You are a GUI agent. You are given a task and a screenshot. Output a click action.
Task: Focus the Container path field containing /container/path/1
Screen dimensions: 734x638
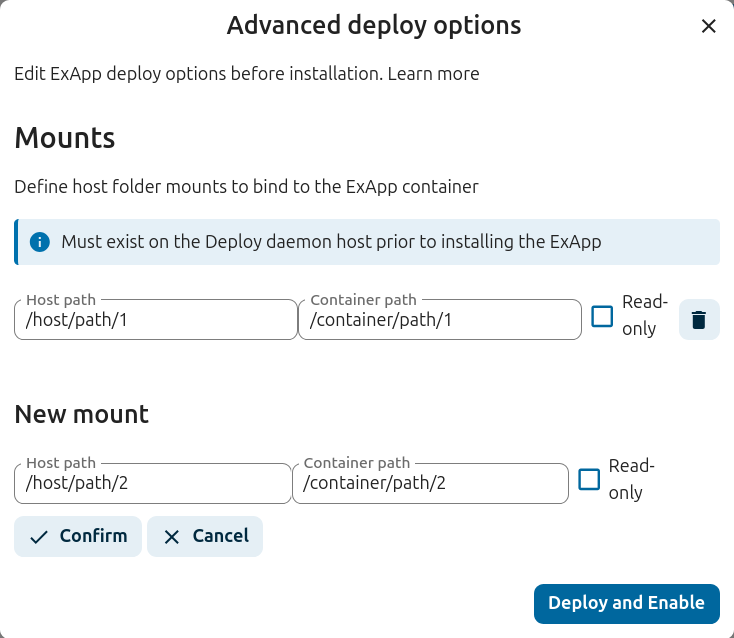(439, 321)
